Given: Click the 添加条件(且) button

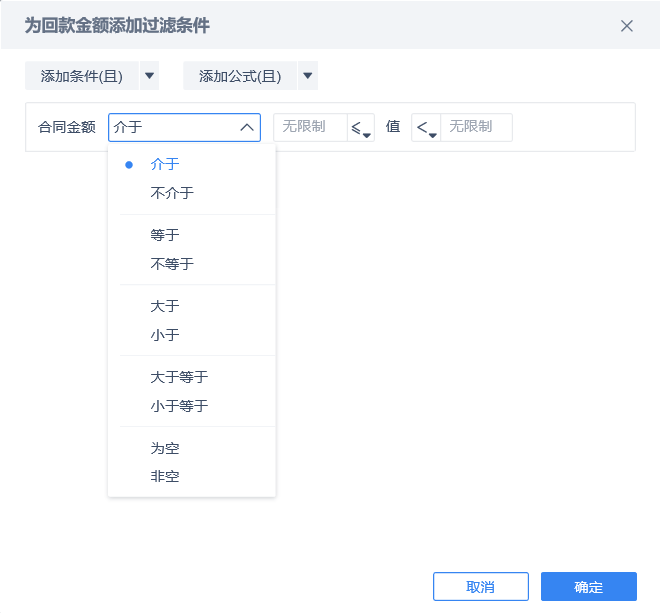Looking at the screenshot, I should pyautogui.click(x=81, y=76).
